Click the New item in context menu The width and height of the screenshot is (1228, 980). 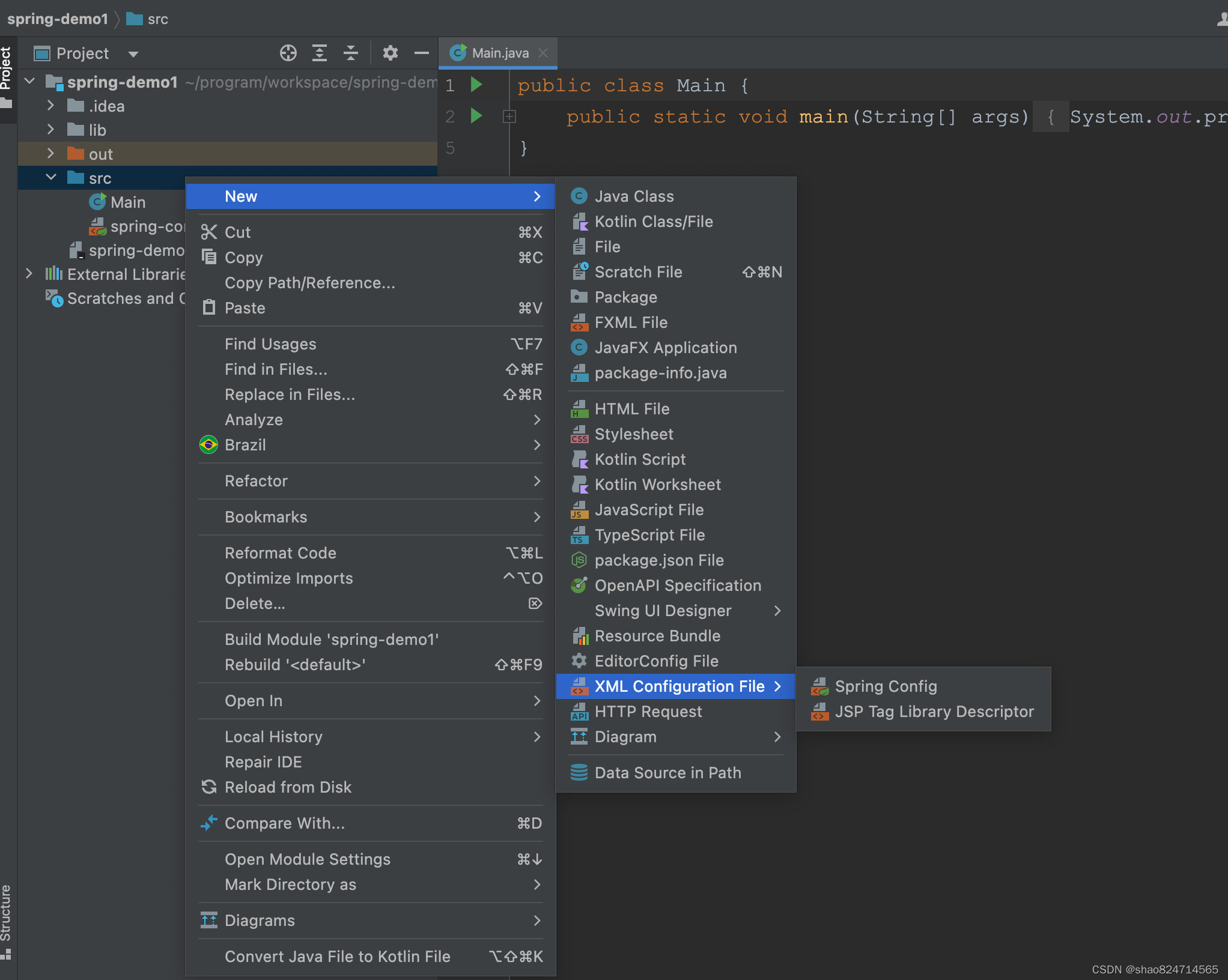point(370,196)
